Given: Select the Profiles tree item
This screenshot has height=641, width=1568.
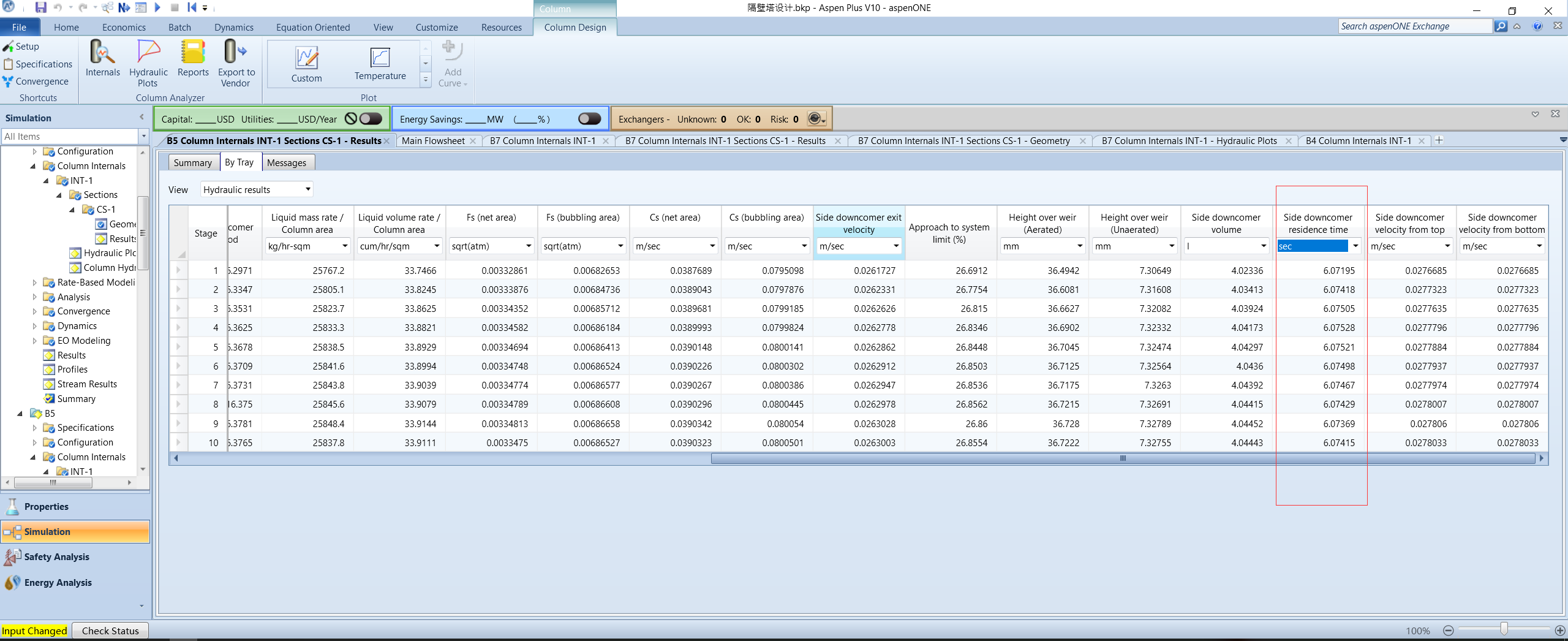Looking at the screenshot, I should 66,370.
